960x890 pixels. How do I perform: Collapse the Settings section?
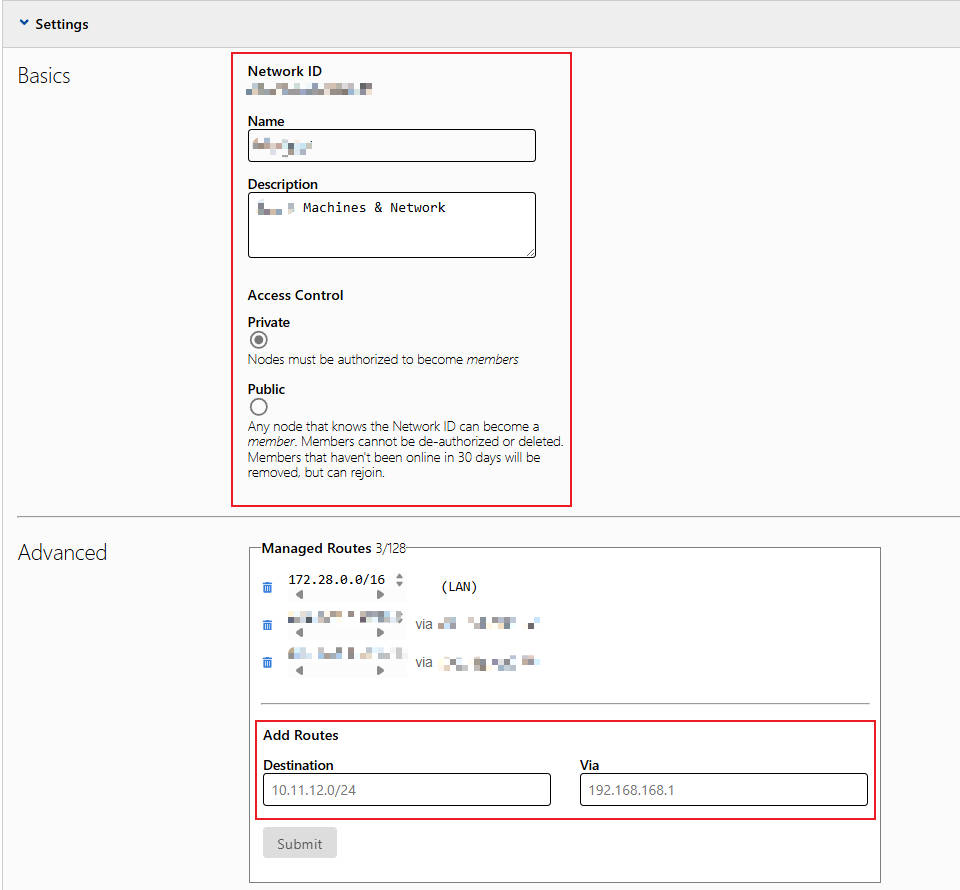pos(24,24)
